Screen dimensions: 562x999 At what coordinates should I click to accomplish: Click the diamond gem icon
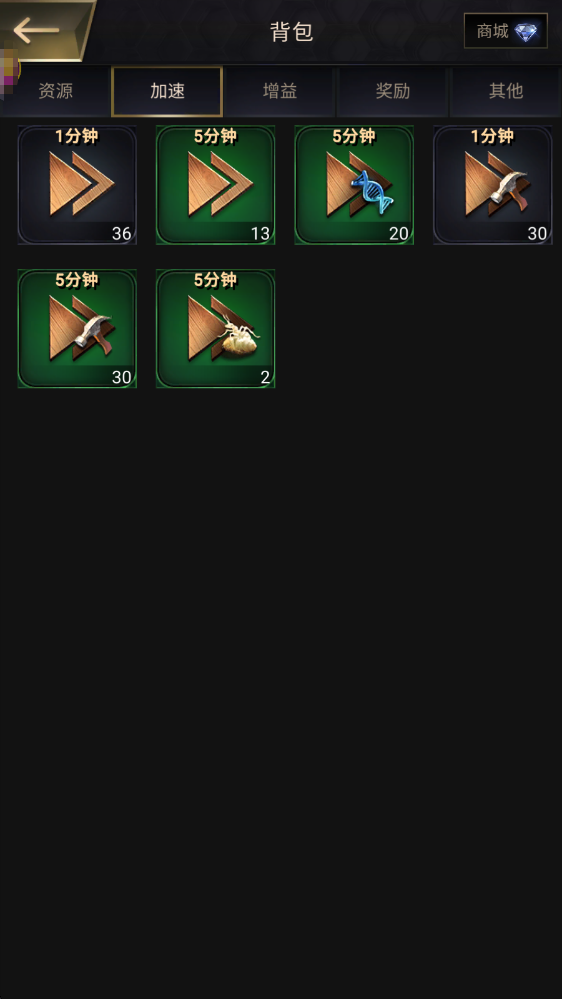point(526,32)
